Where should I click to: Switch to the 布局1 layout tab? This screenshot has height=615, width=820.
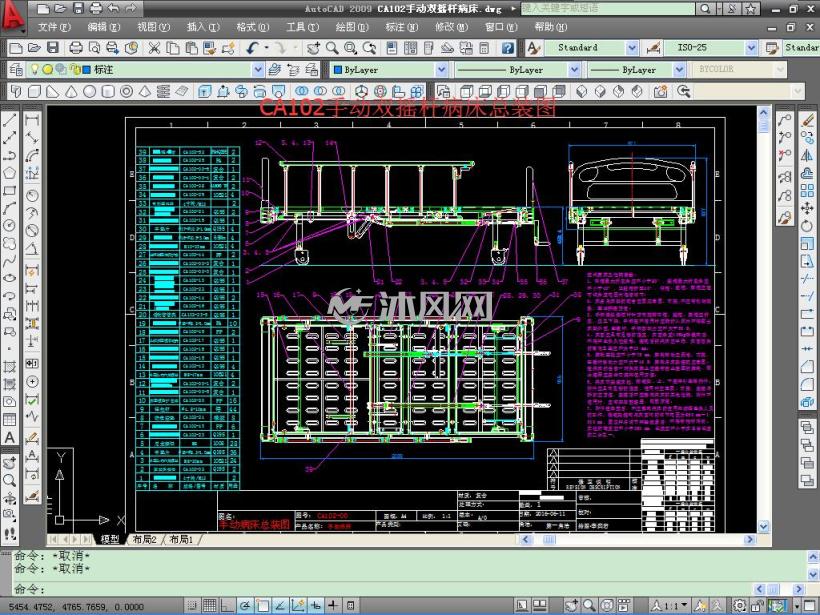pos(181,539)
